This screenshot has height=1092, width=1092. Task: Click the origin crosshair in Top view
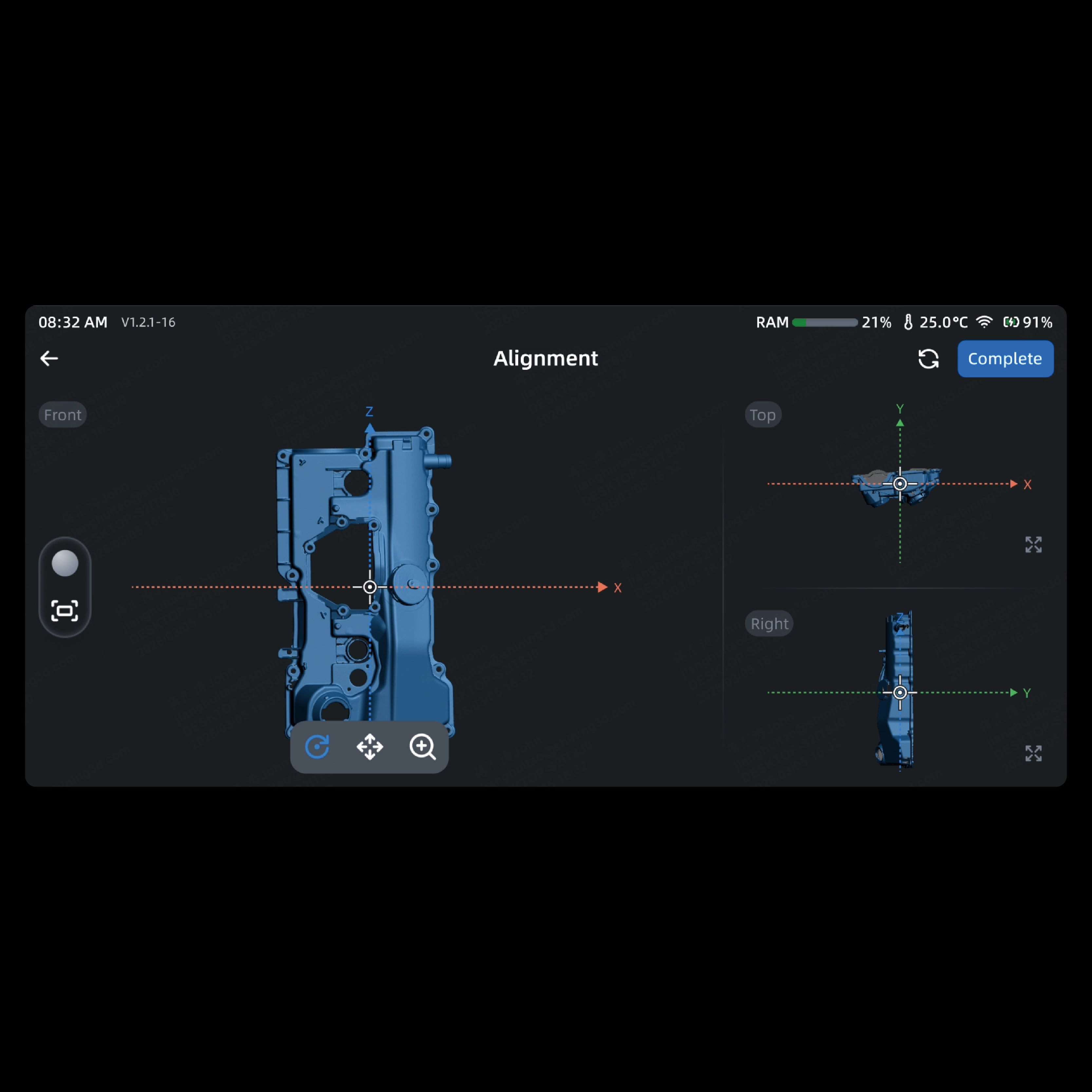[900, 484]
